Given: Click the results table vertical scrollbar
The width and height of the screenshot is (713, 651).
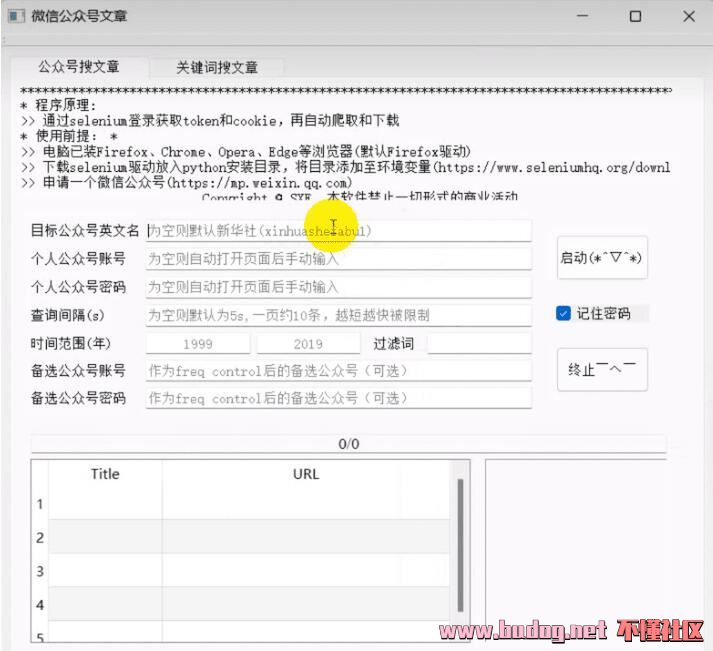Looking at the screenshot, I should click(x=460, y=550).
